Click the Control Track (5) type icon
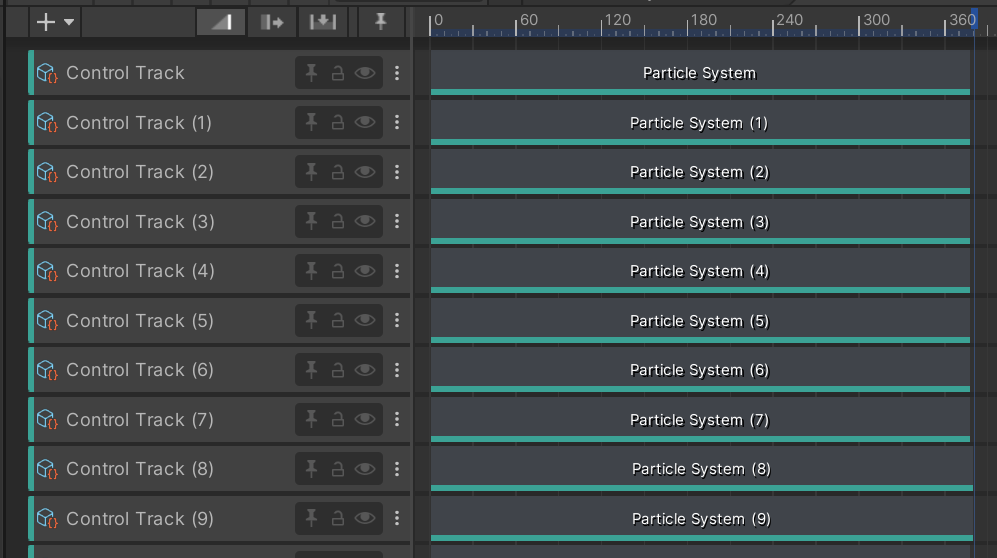Image resolution: width=997 pixels, height=558 pixels. (47, 320)
